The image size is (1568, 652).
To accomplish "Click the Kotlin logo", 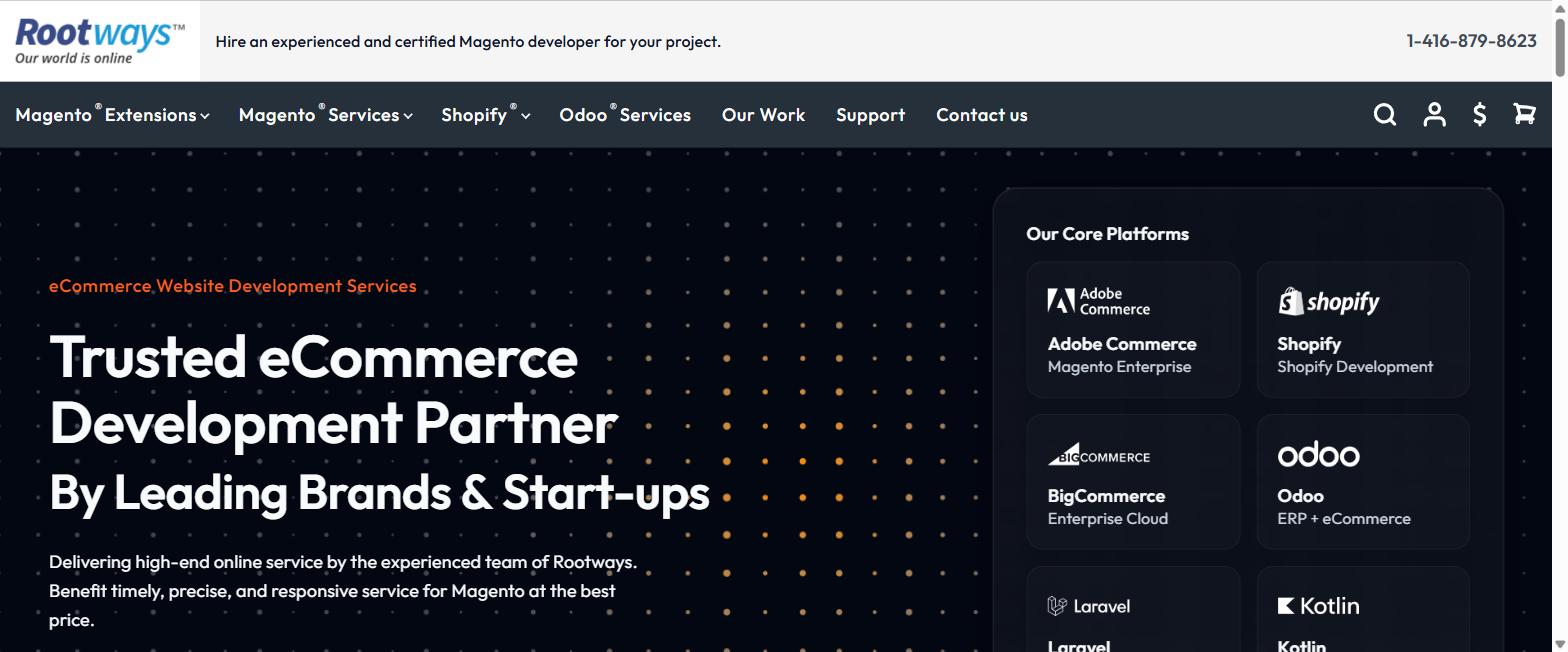I will point(1318,606).
